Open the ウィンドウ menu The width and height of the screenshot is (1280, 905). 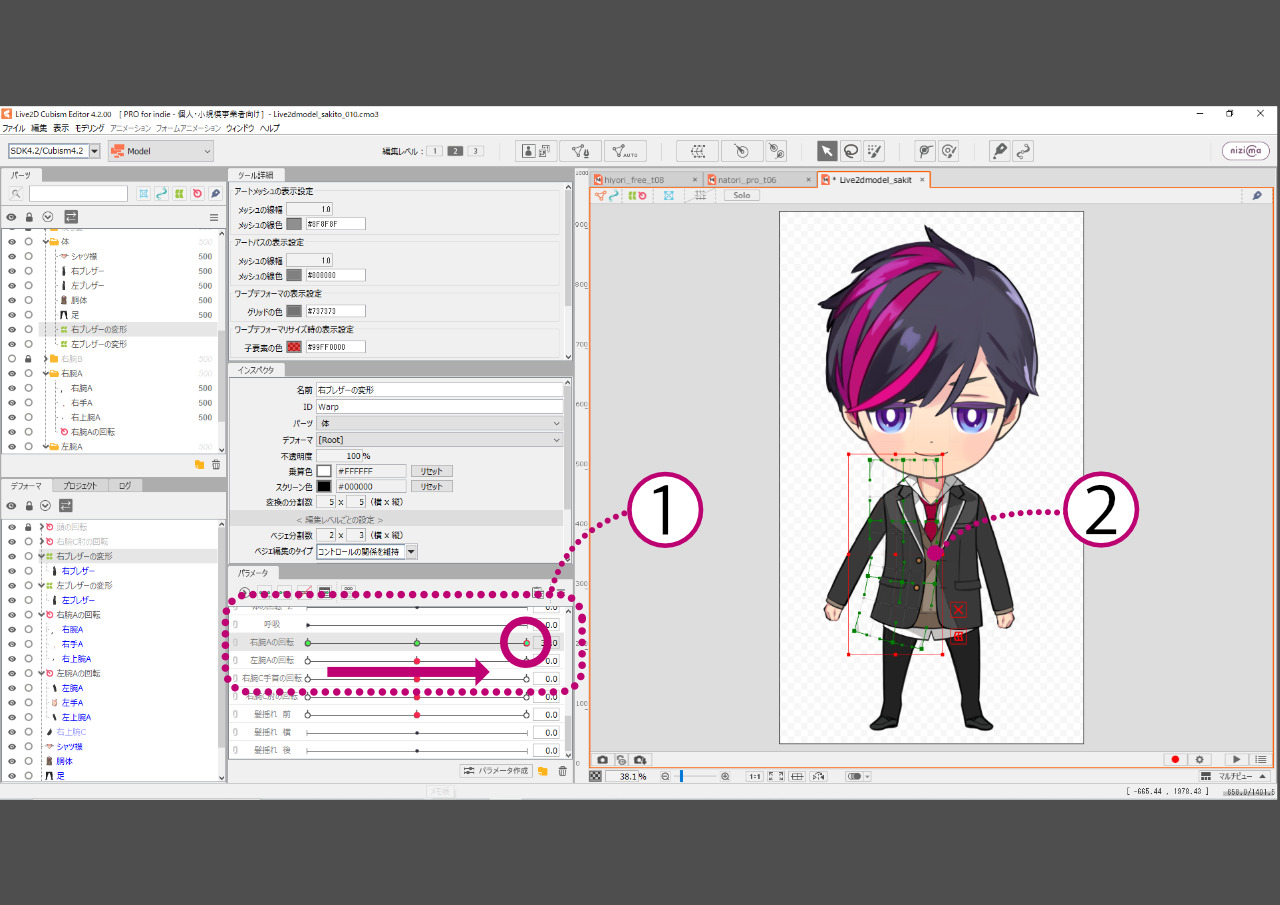[239, 128]
